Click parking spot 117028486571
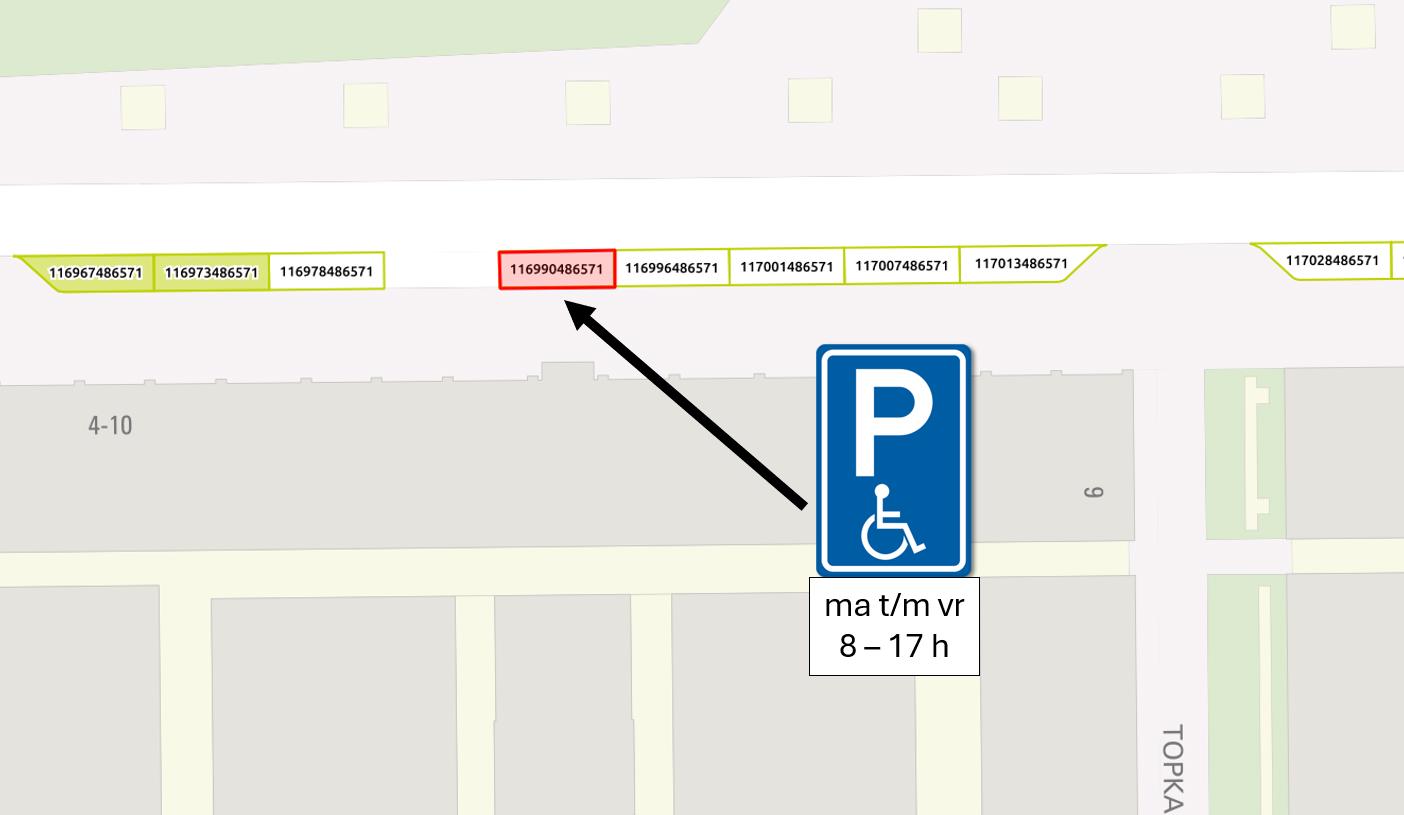1404x815 pixels. pos(1331,261)
